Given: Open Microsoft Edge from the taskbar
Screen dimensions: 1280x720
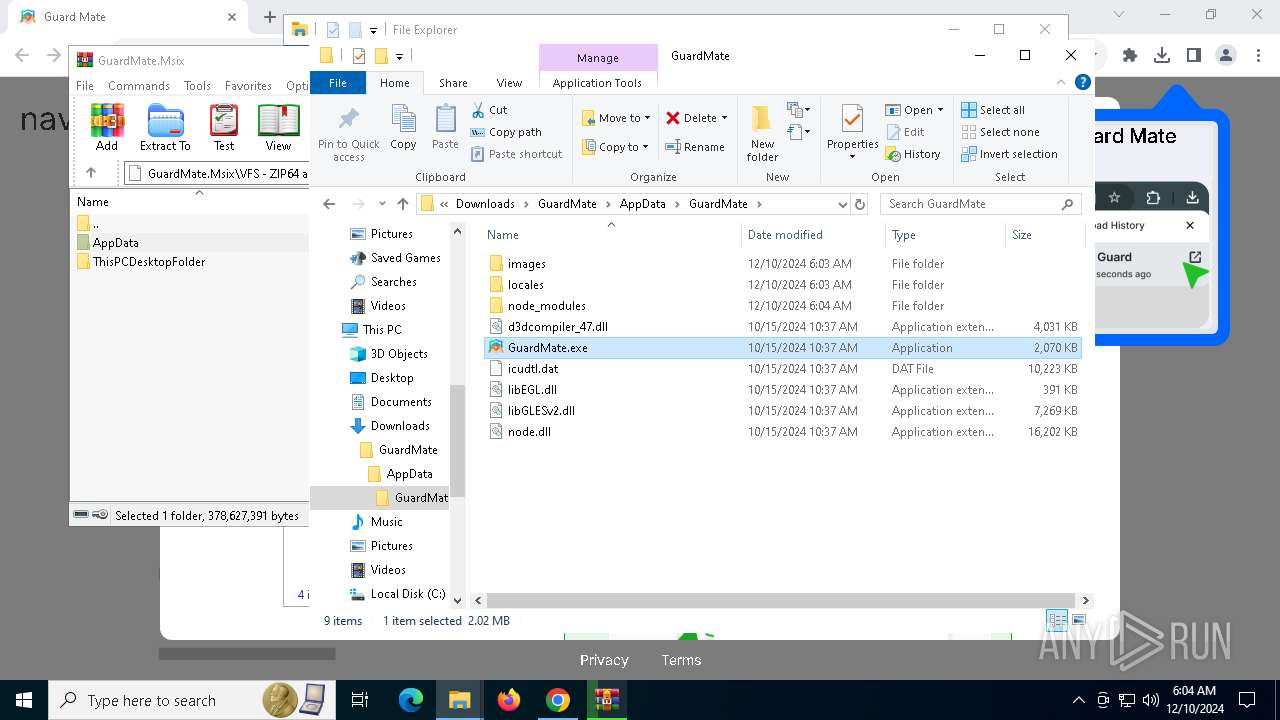Looking at the screenshot, I should pos(411,700).
